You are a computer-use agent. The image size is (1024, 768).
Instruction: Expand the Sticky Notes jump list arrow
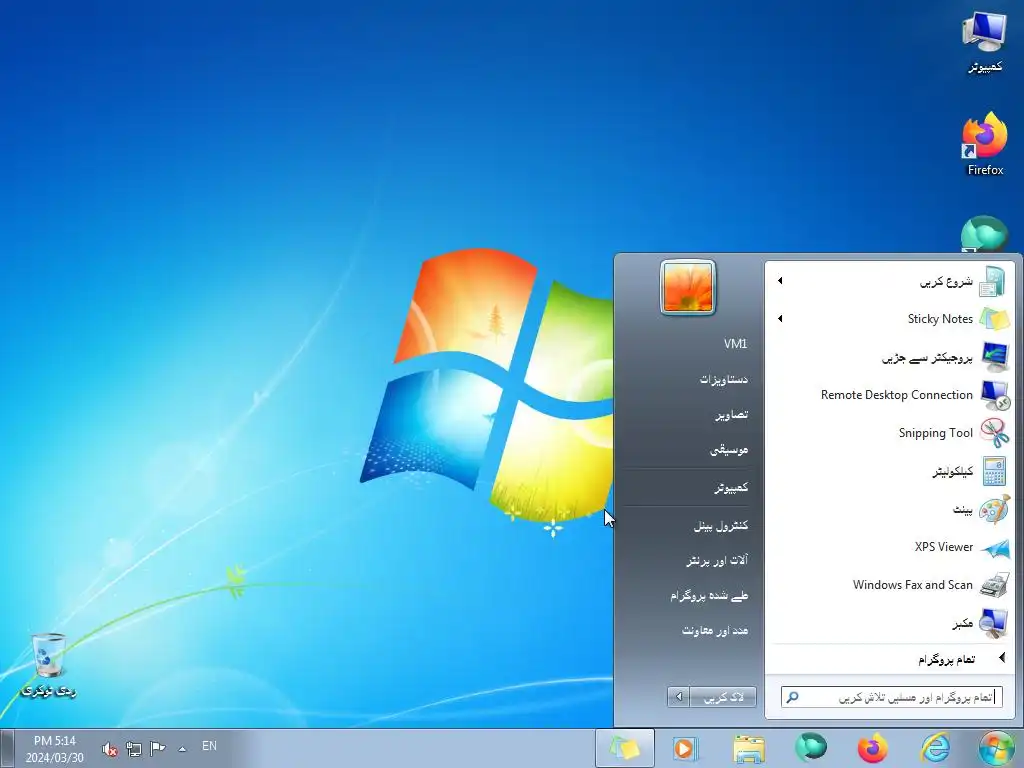(780, 319)
